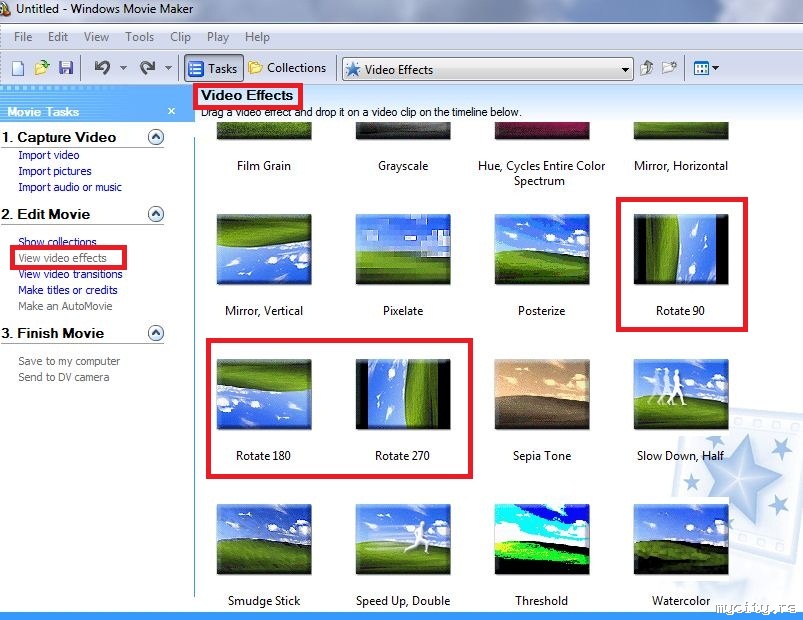
Task: Click the View video transitions link
Action: click(x=70, y=274)
